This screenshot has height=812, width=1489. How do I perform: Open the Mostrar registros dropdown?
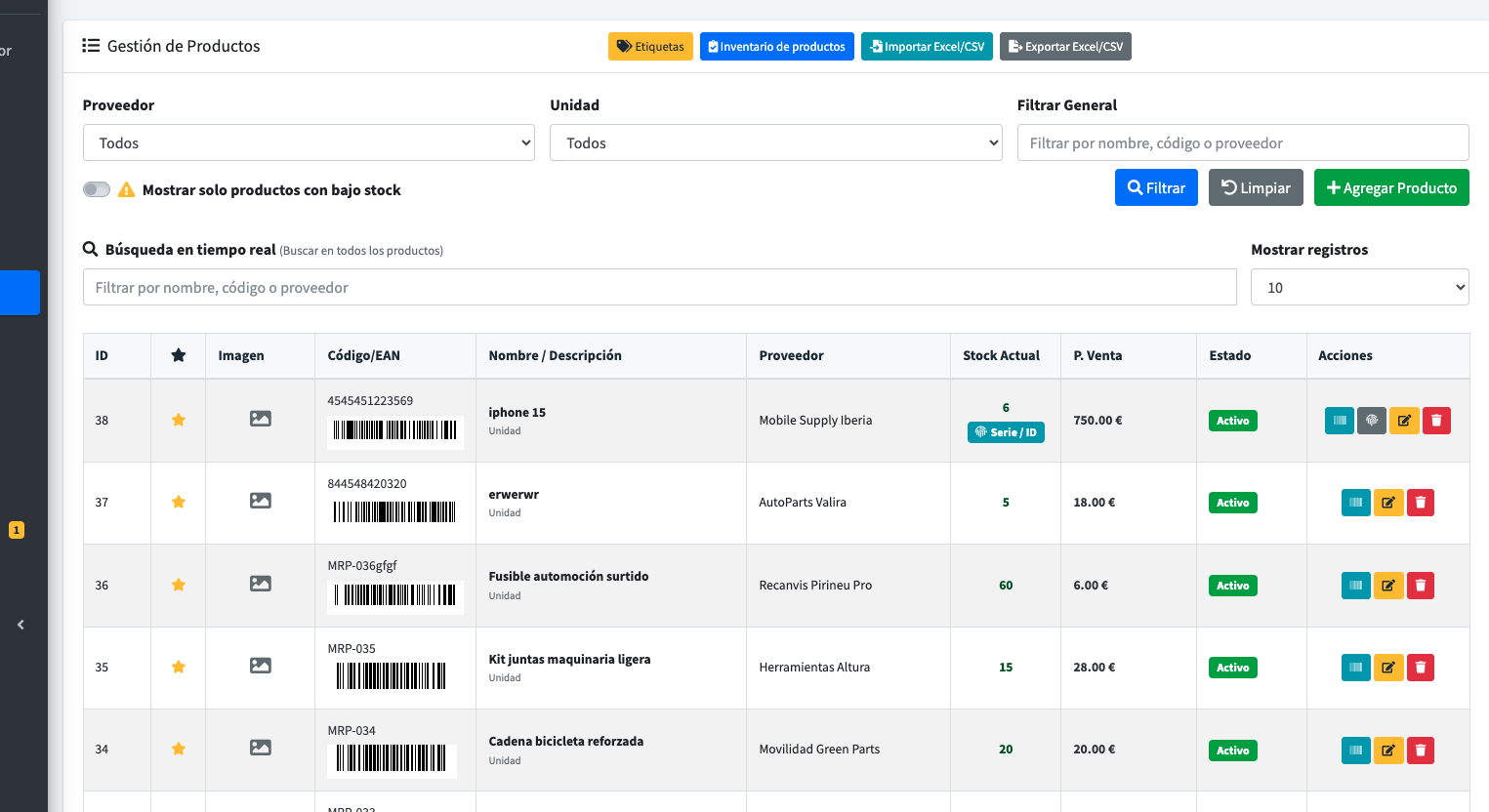[x=1360, y=287]
